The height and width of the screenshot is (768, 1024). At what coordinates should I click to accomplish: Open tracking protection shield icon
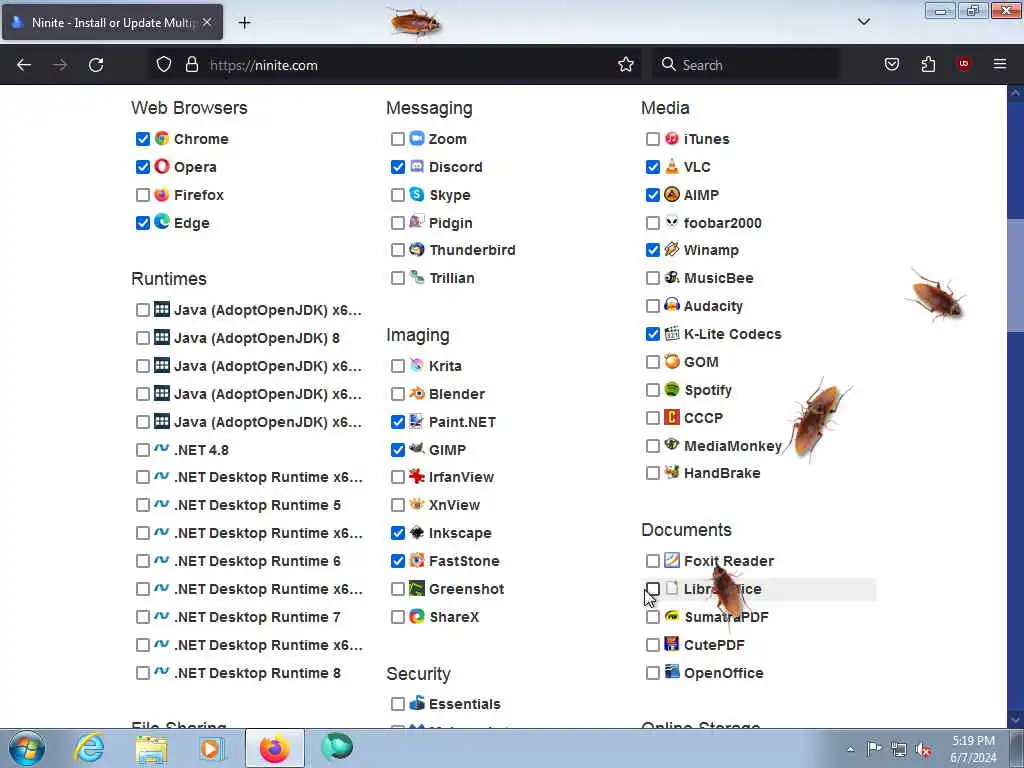[x=164, y=64]
